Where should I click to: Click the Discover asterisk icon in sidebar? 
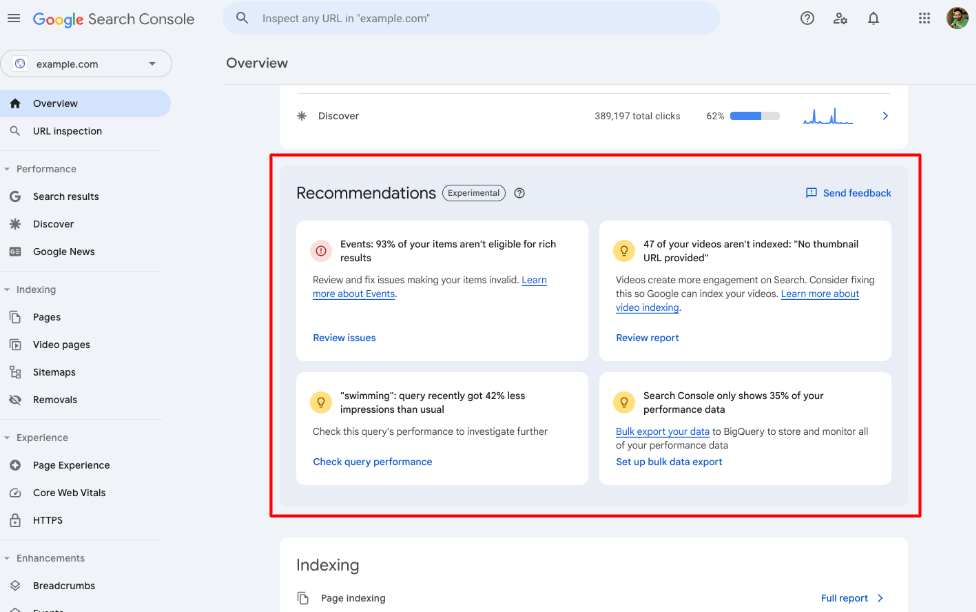pos(16,224)
